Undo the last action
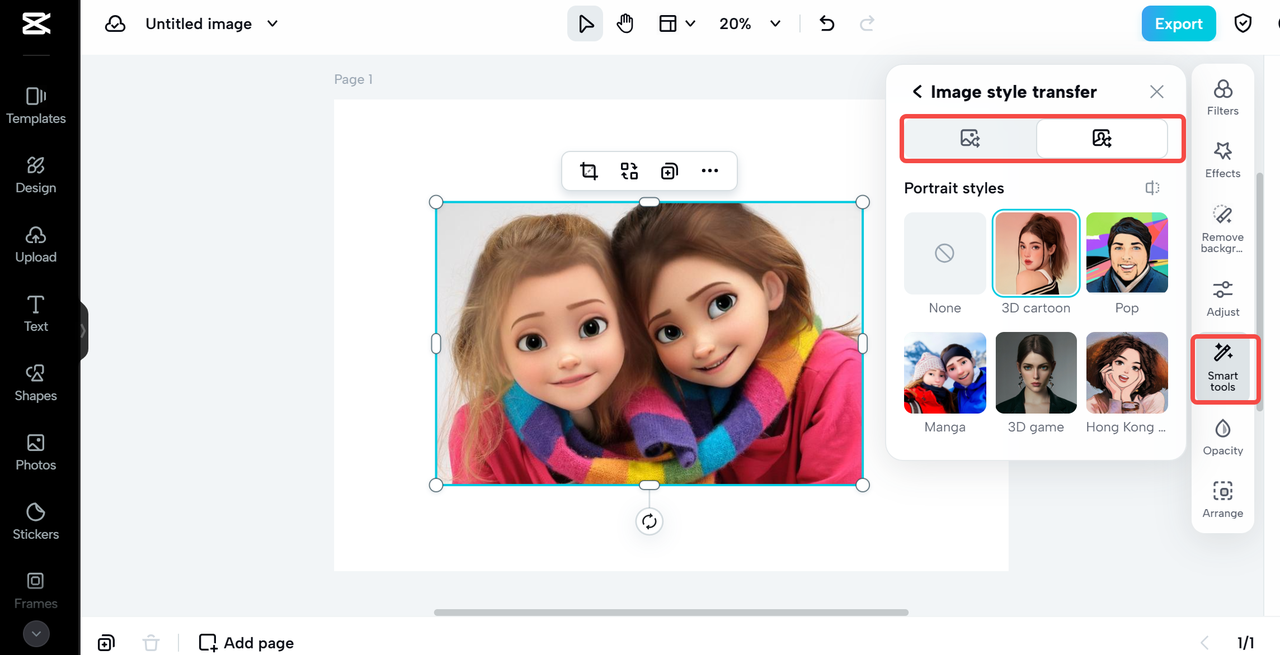Screen dimensions: 1280x655 coord(827,24)
